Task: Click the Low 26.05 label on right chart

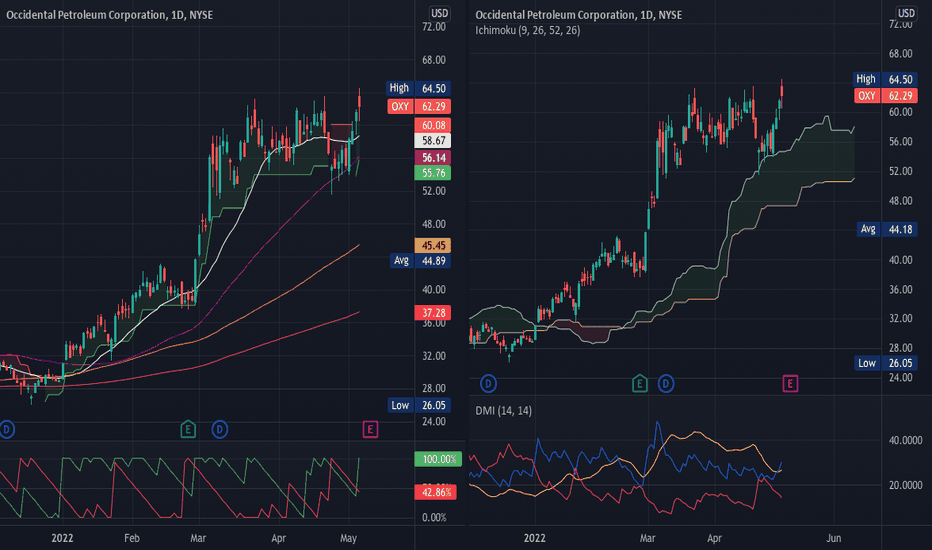Action: coord(885,363)
